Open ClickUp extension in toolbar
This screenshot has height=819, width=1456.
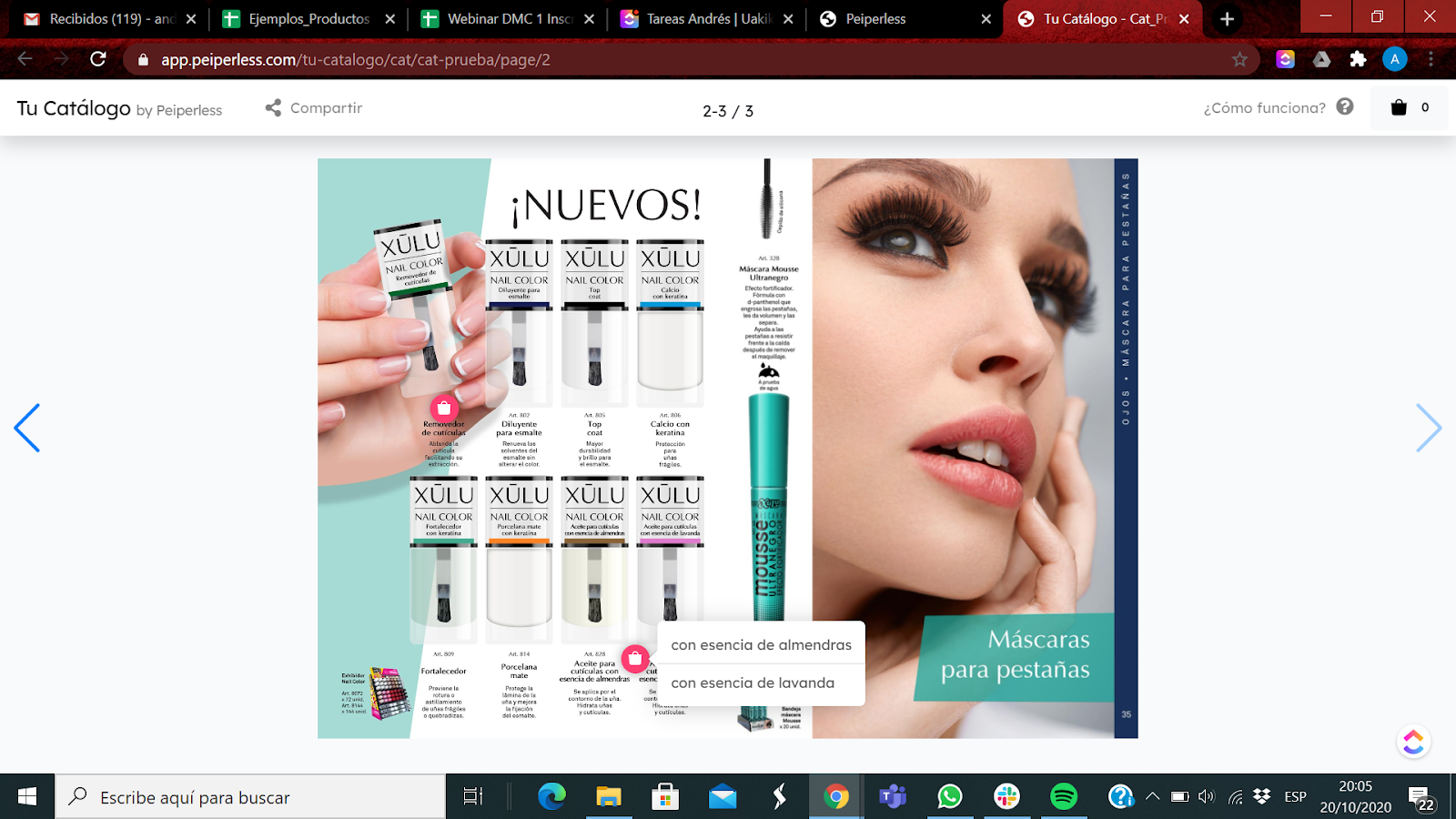1285,59
